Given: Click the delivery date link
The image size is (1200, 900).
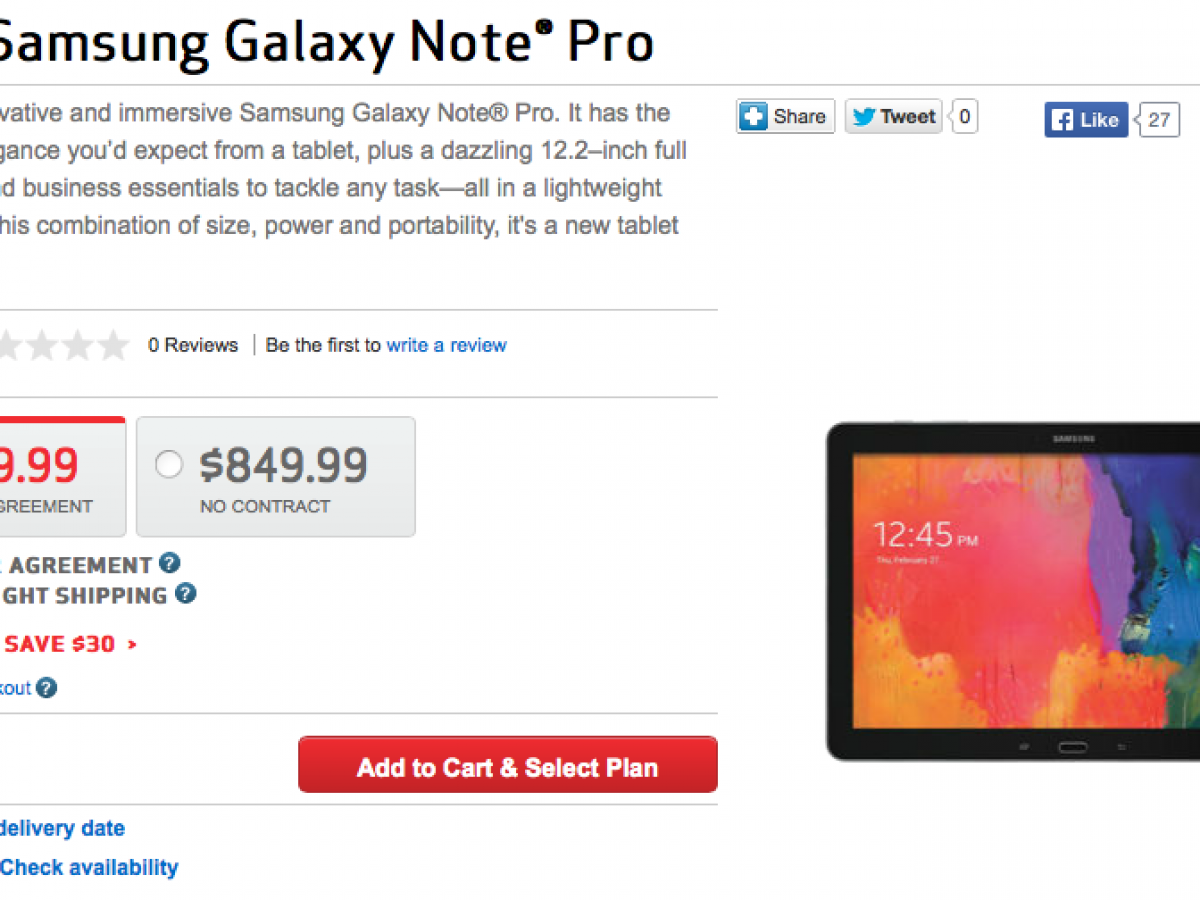Looking at the screenshot, I should pos(62,828).
